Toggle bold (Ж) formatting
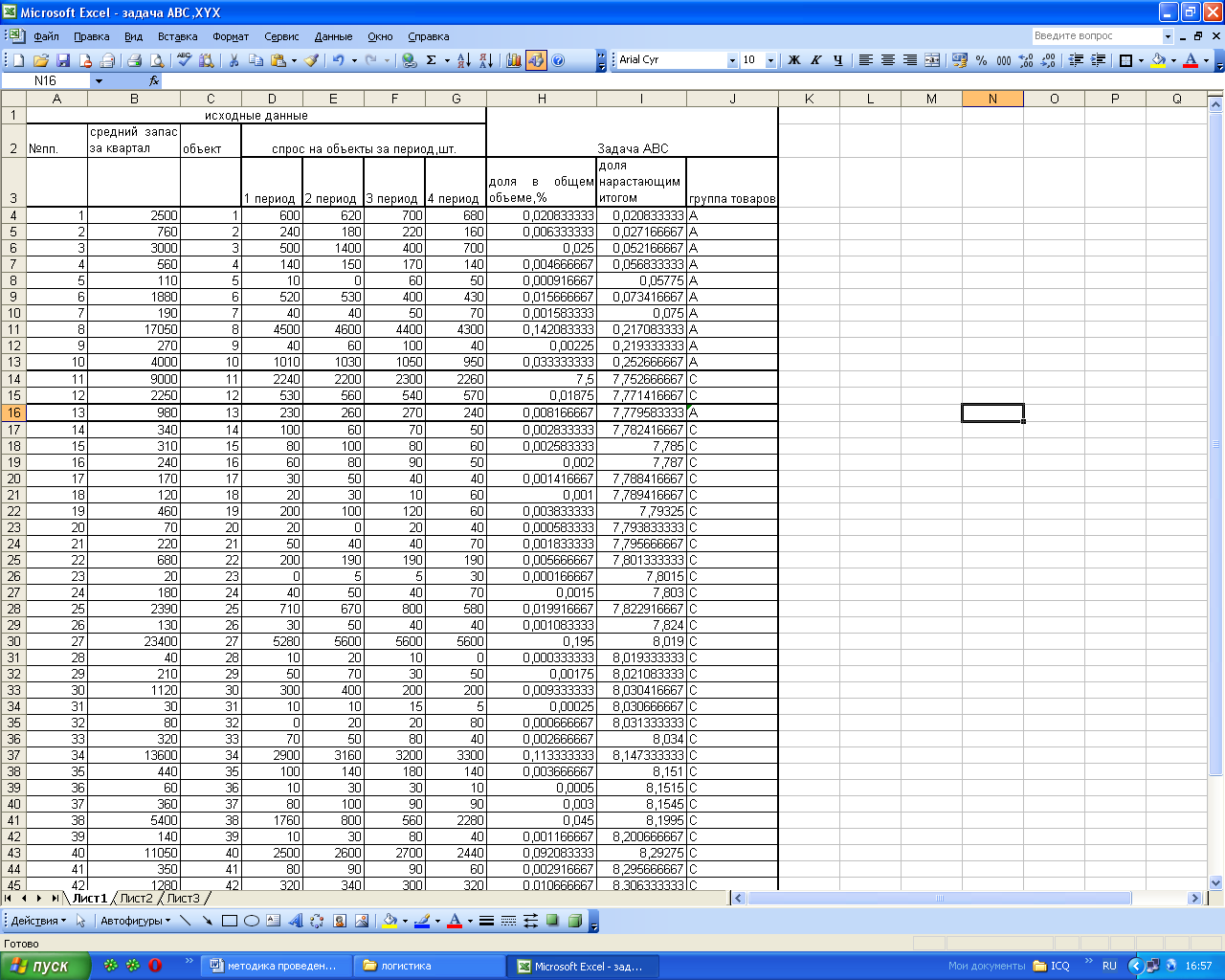The height and width of the screenshot is (980, 1225). [x=793, y=60]
